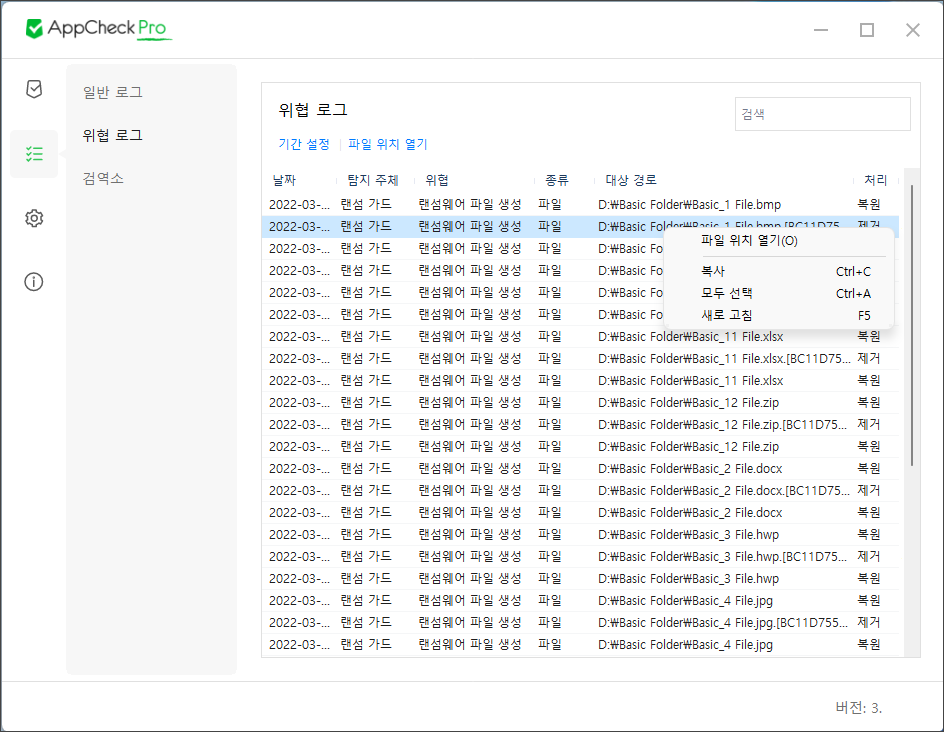Minimize the AppCheck window

pyautogui.click(x=821, y=30)
